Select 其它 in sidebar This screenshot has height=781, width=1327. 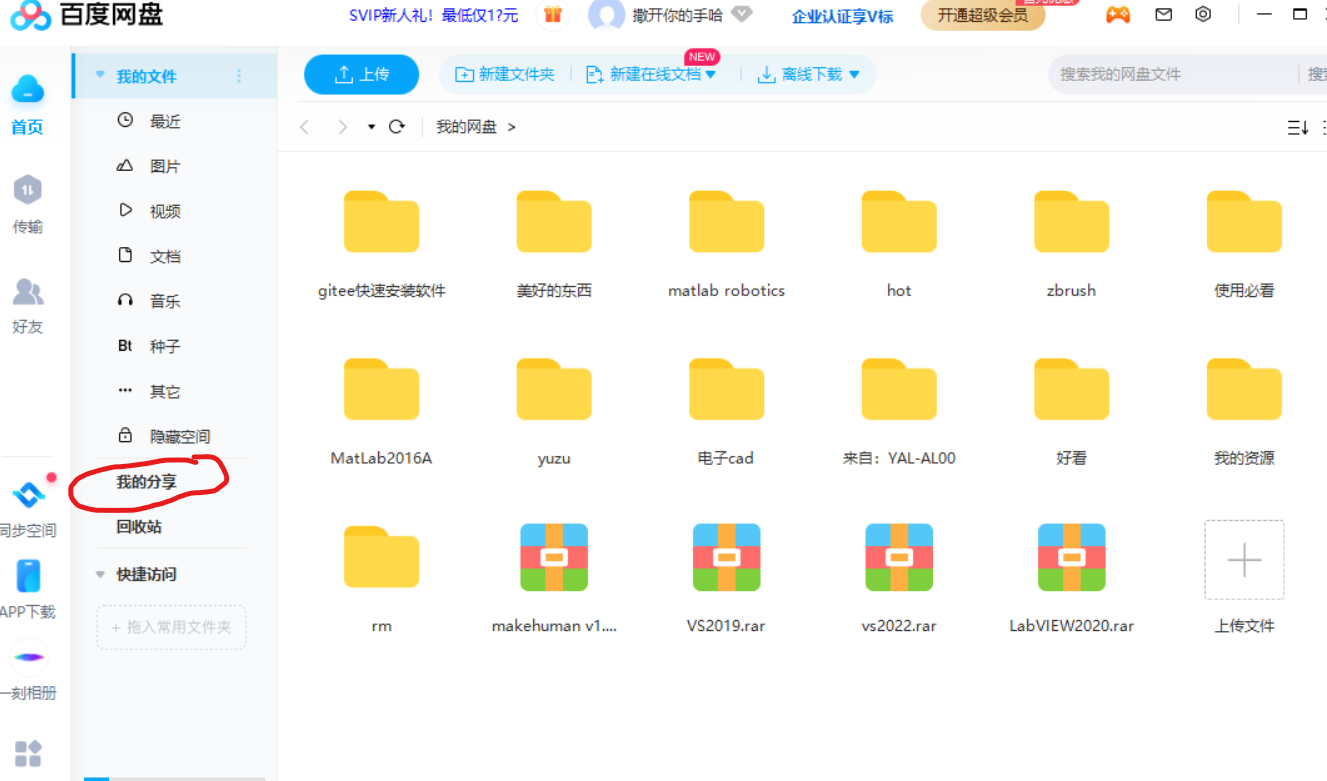coord(165,391)
